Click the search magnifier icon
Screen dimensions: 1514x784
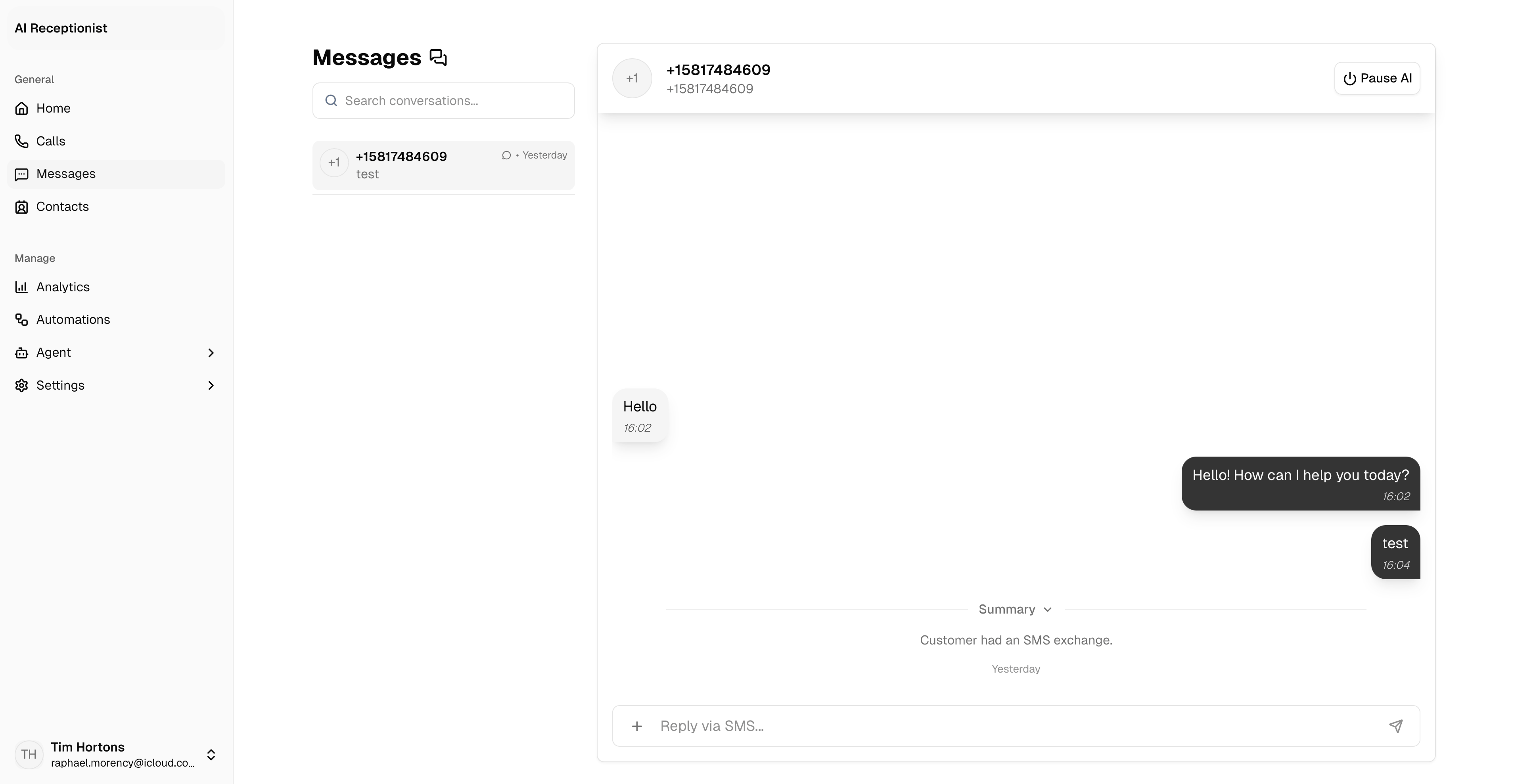pos(332,100)
